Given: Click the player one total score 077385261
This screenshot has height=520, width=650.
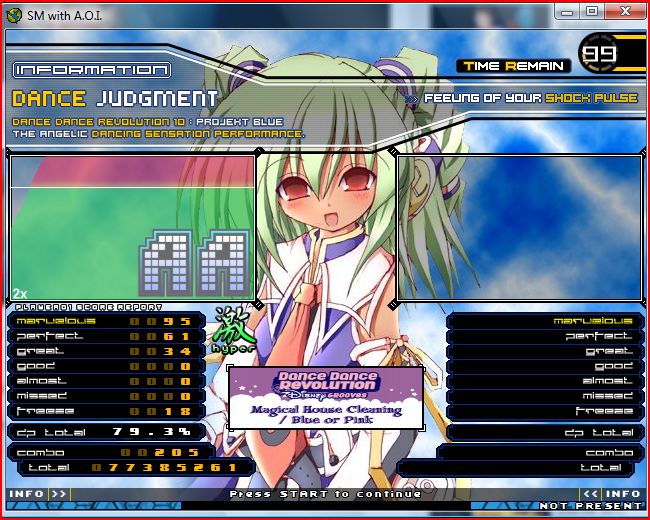Looking at the screenshot, I should click(164, 468).
